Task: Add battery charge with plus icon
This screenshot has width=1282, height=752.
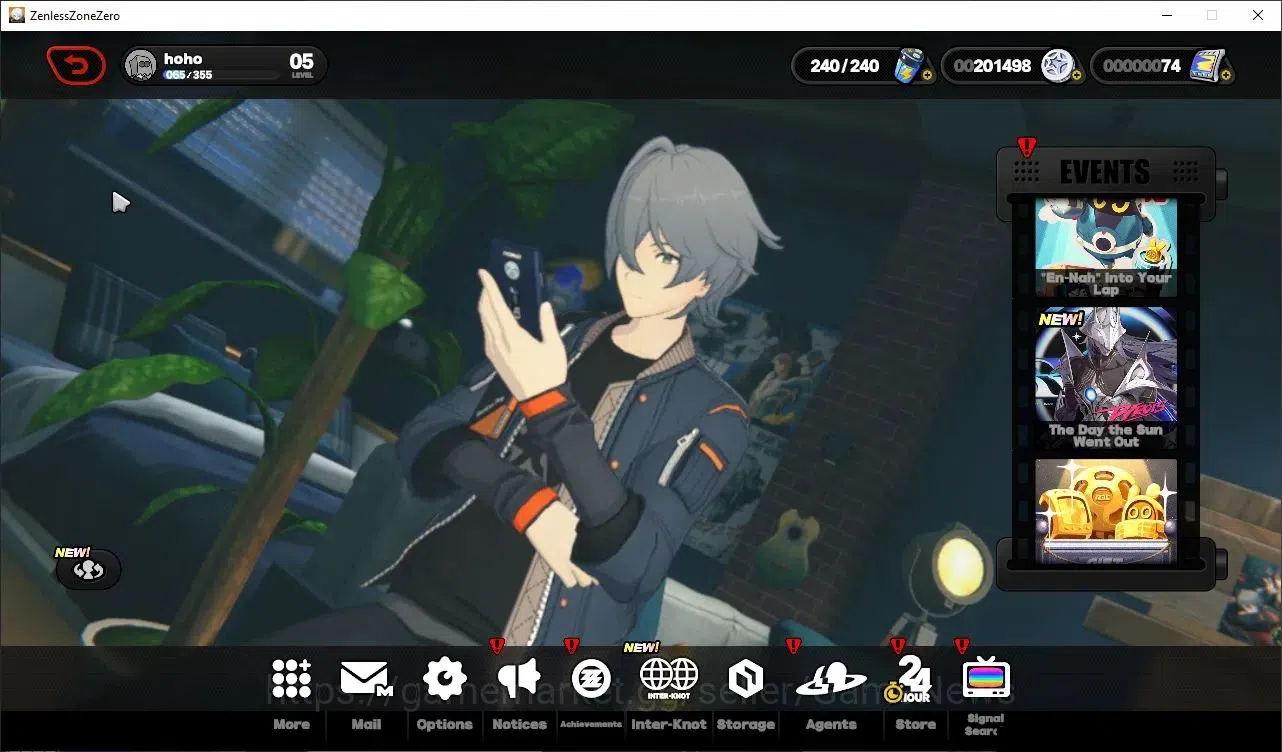Action: [927, 75]
